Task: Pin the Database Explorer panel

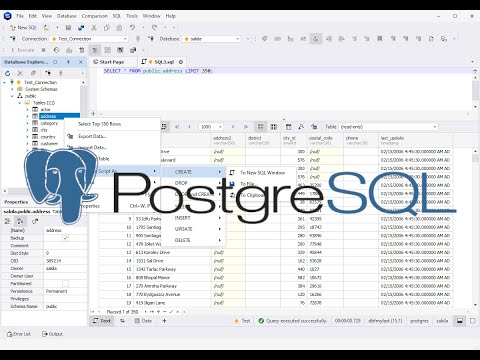Action: (68, 62)
